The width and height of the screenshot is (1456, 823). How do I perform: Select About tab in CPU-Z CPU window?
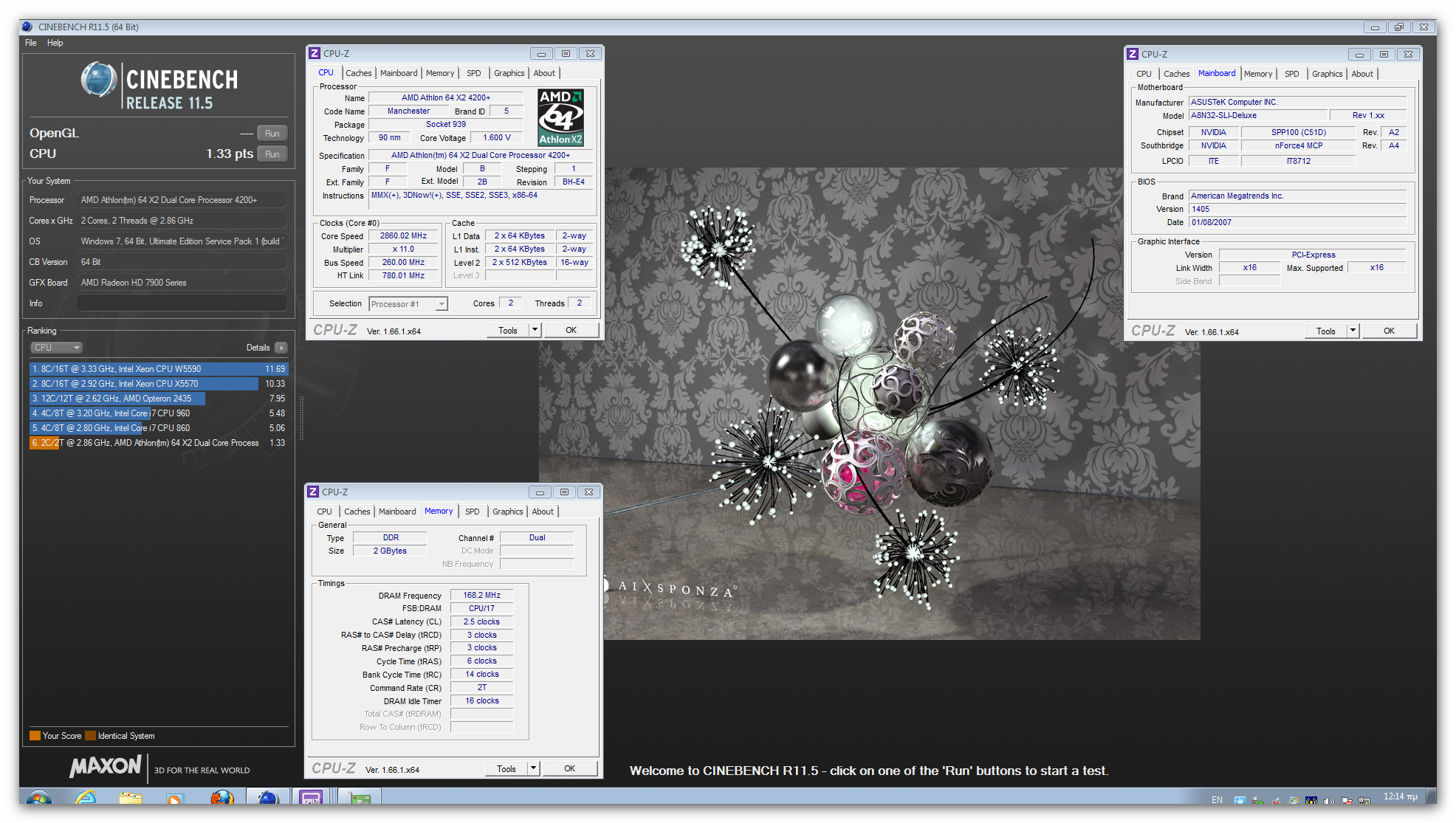pyautogui.click(x=544, y=73)
